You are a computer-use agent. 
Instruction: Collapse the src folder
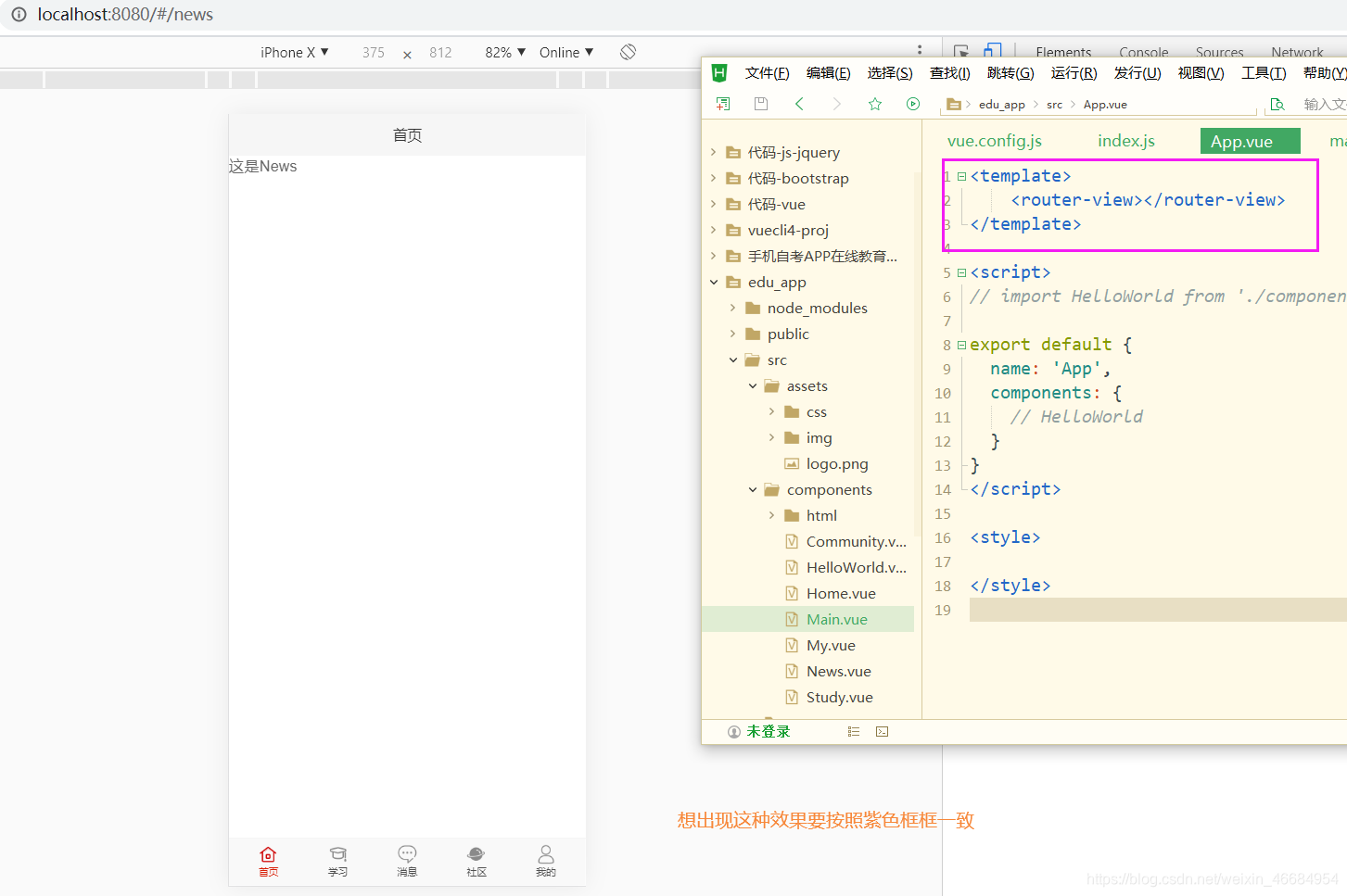tap(733, 360)
